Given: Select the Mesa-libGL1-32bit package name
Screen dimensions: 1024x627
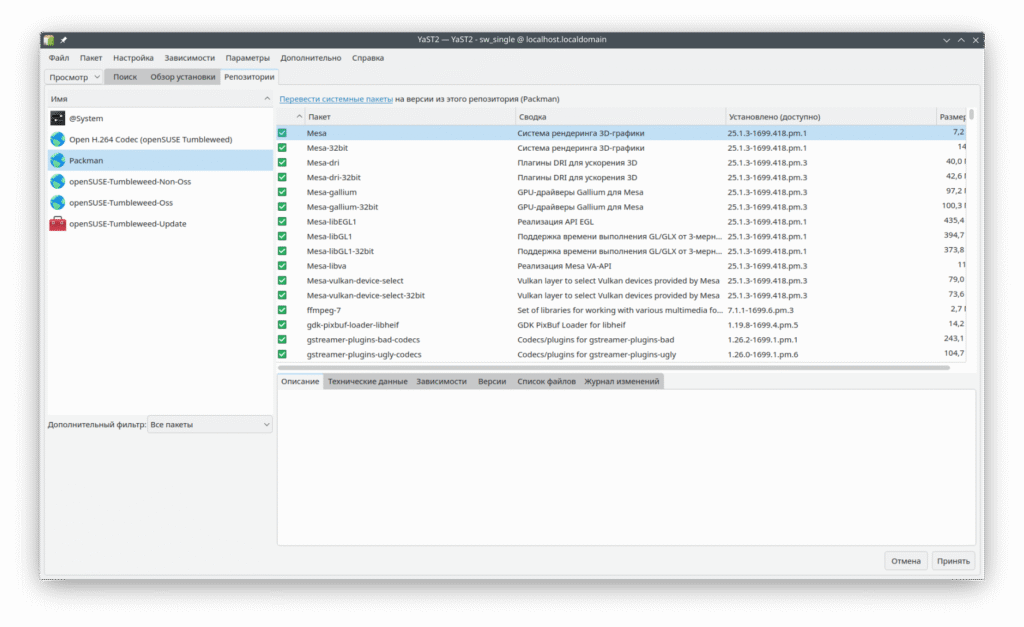Looking at the screenshot, I should click(x=340, y=251).
